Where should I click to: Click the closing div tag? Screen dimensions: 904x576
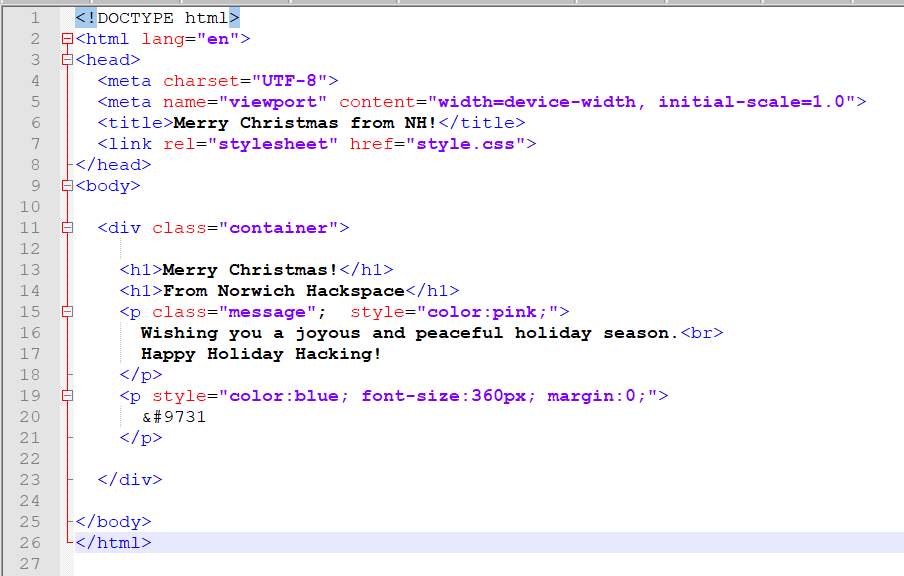[130, 480]
